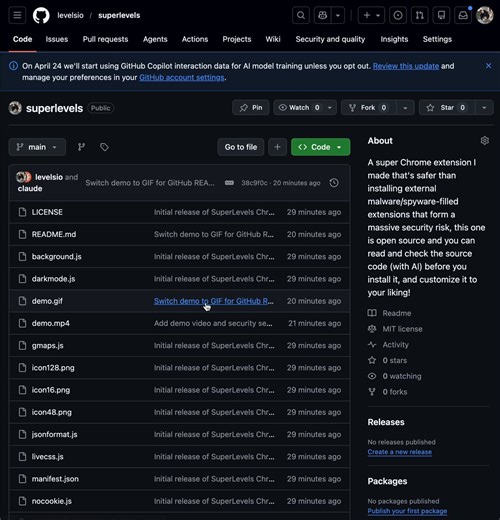
Task: Open the hamburger navigation menu
Action: (x=17, y=15)
